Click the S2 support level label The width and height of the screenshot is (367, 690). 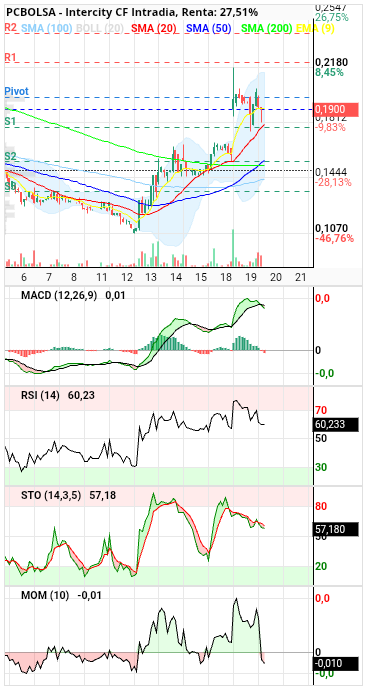[10, 156]
